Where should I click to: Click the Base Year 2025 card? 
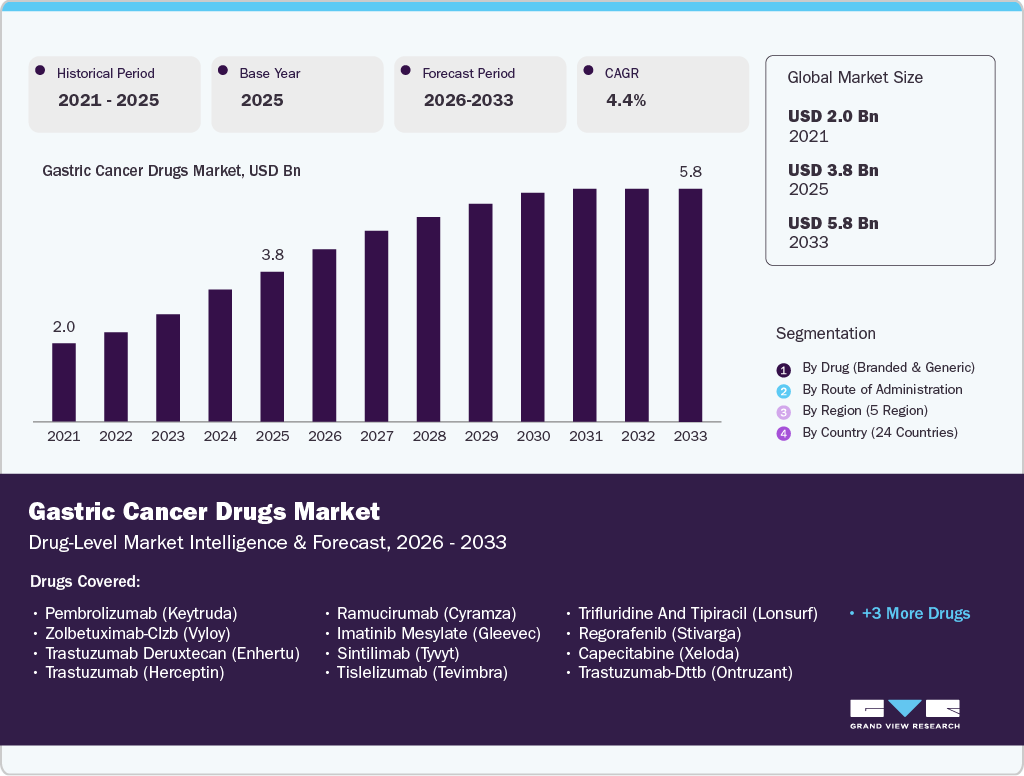(297, 94)
